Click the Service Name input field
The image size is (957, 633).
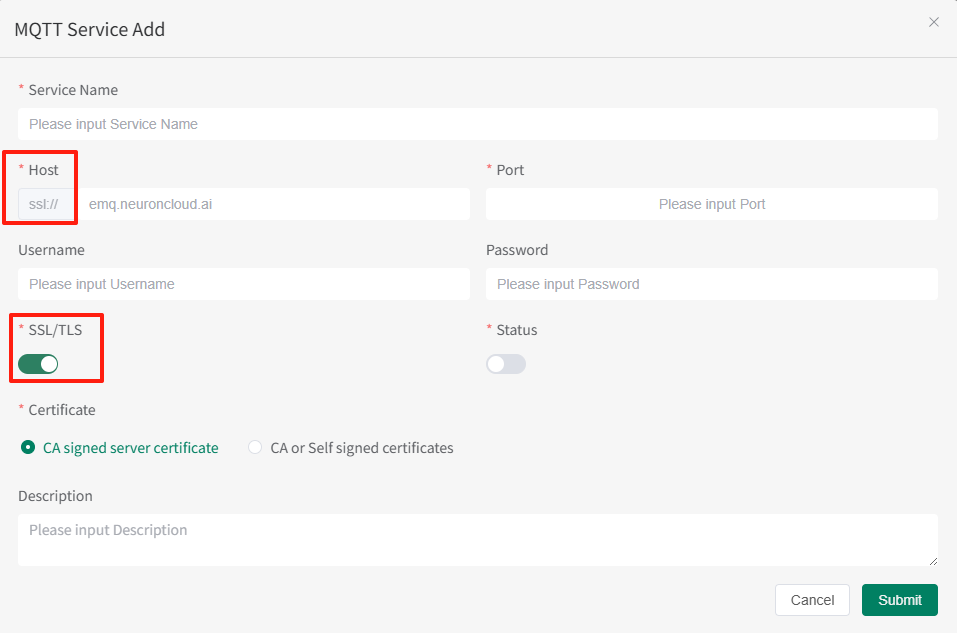point(477,124)
